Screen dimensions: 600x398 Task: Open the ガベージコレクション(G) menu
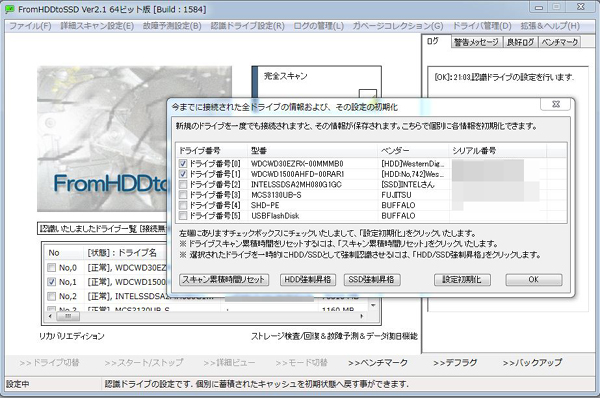tap(398, 26)
